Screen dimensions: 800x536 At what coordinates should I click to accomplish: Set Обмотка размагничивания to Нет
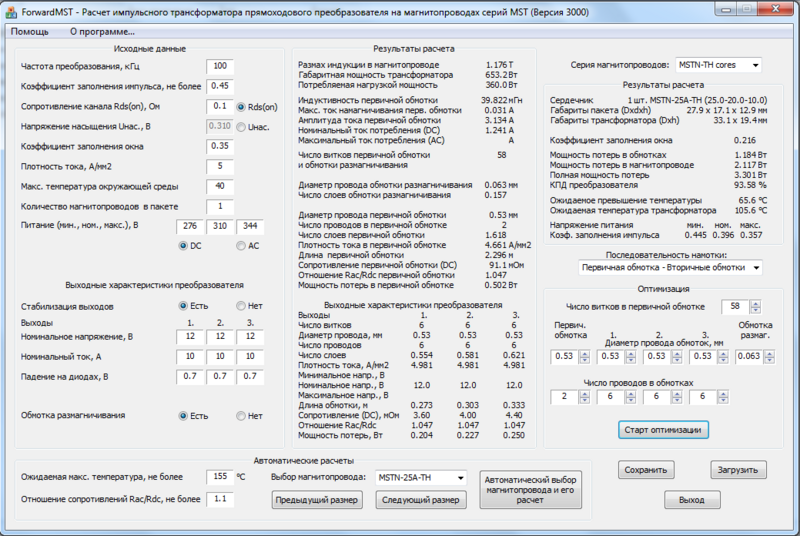[241, 416]
